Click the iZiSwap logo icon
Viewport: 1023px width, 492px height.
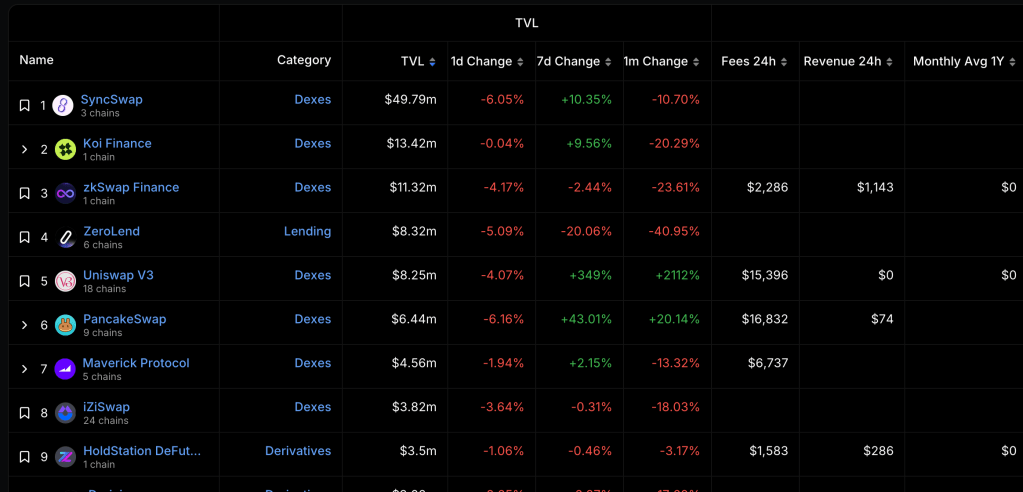coord(65,413)
